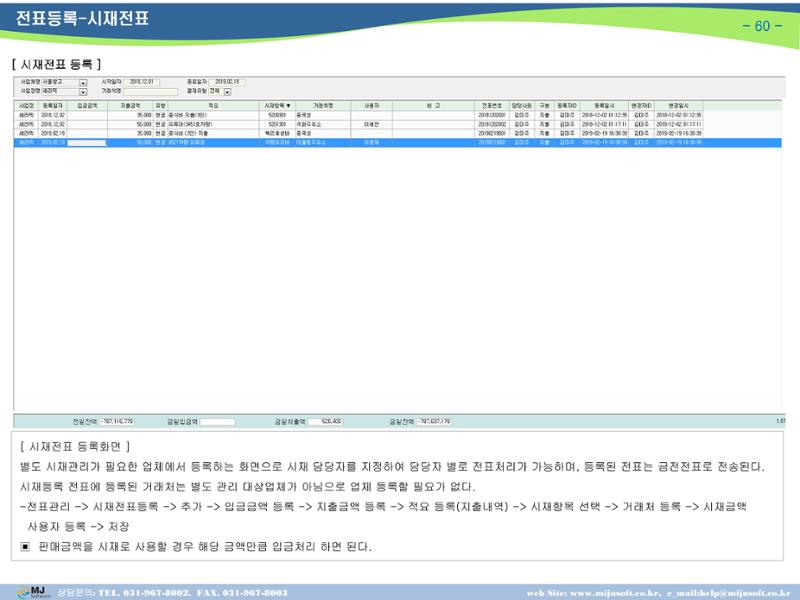Image resolution: width=800 pixels, height=600 pixels.
Task: Click the 입금금액 column header
Action: coord(87,106)
